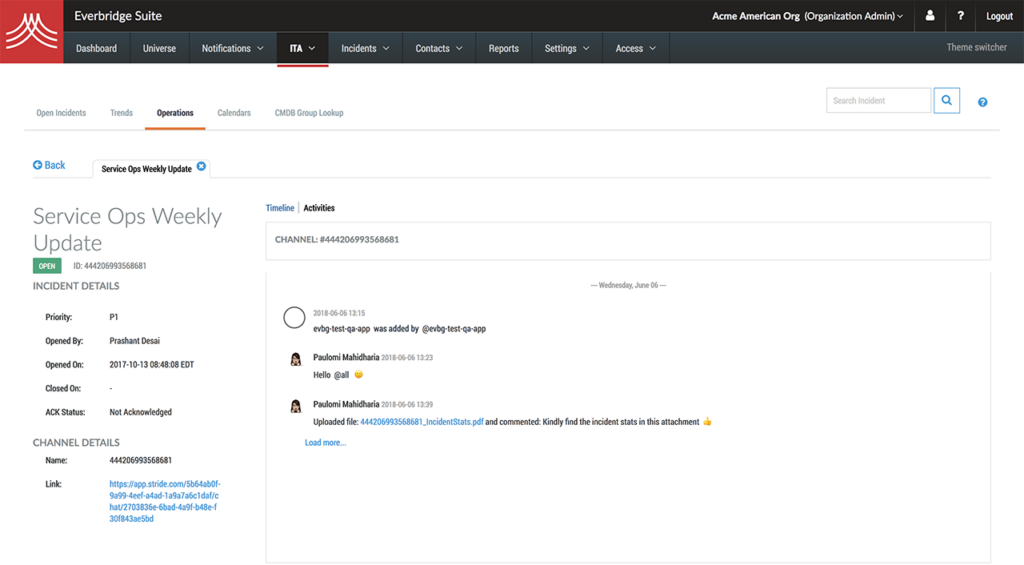Open the Universe menu item
The height and width of the screenshot is (565, 1024).
click(x=159, y=48)
